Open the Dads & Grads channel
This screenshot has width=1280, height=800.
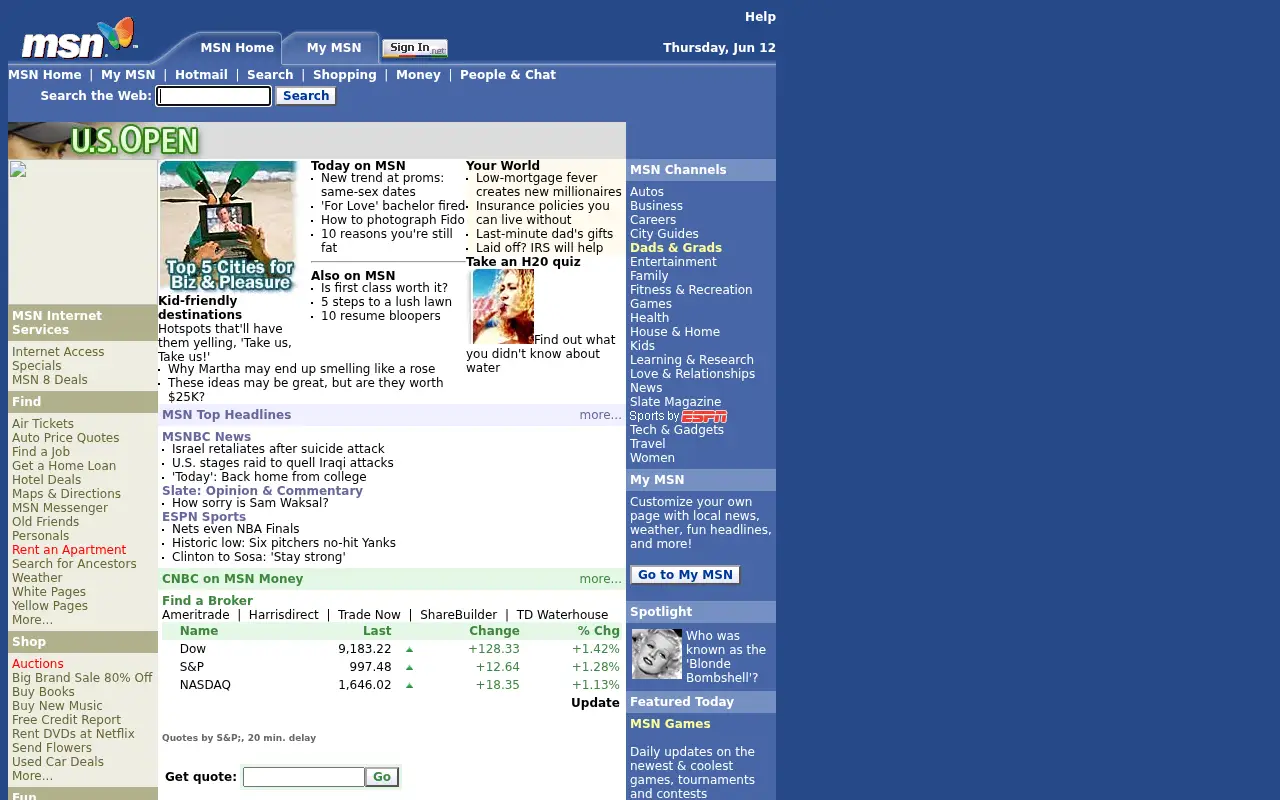pos(676,248)
